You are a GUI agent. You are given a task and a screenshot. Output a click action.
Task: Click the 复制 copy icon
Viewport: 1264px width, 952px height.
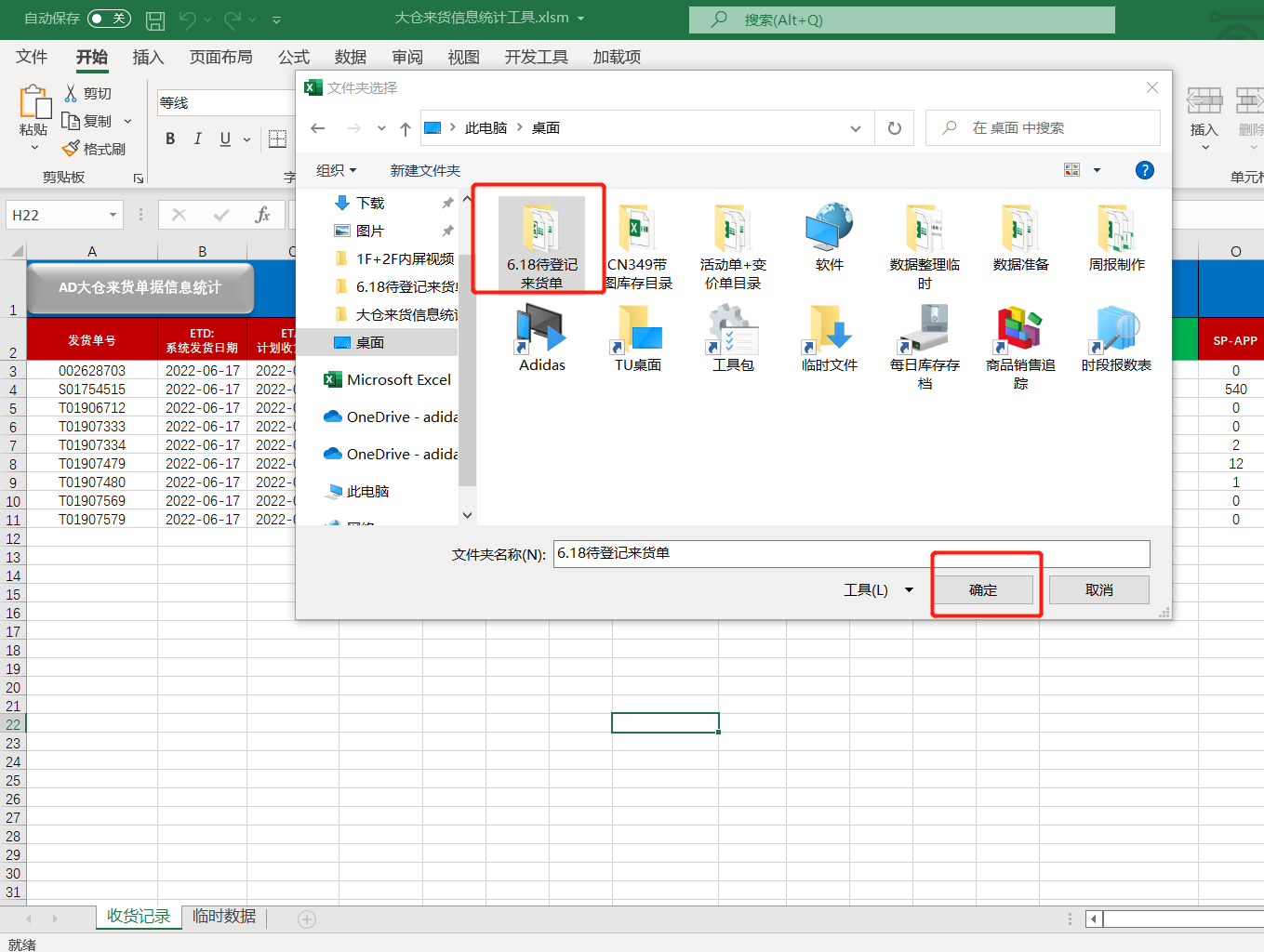point(71,120)
